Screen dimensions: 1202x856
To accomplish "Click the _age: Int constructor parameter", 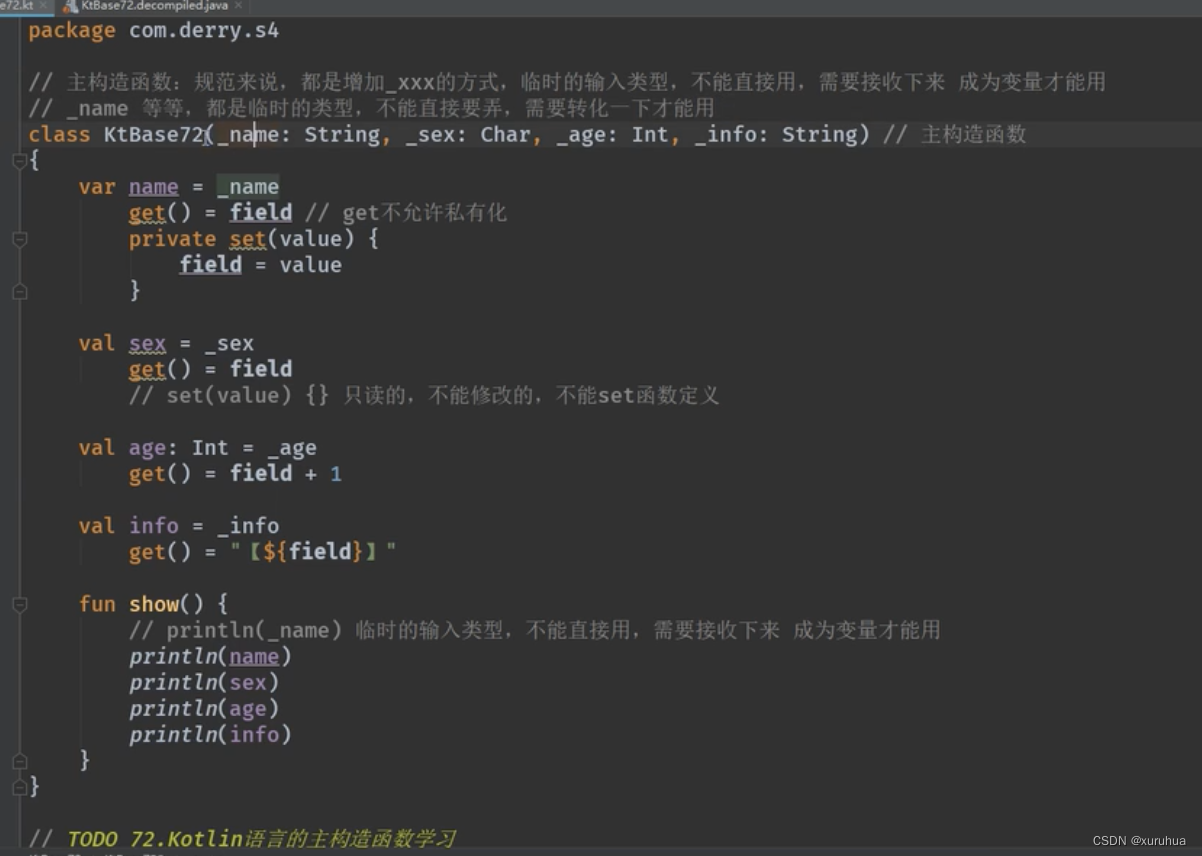I will click(612, 135).
